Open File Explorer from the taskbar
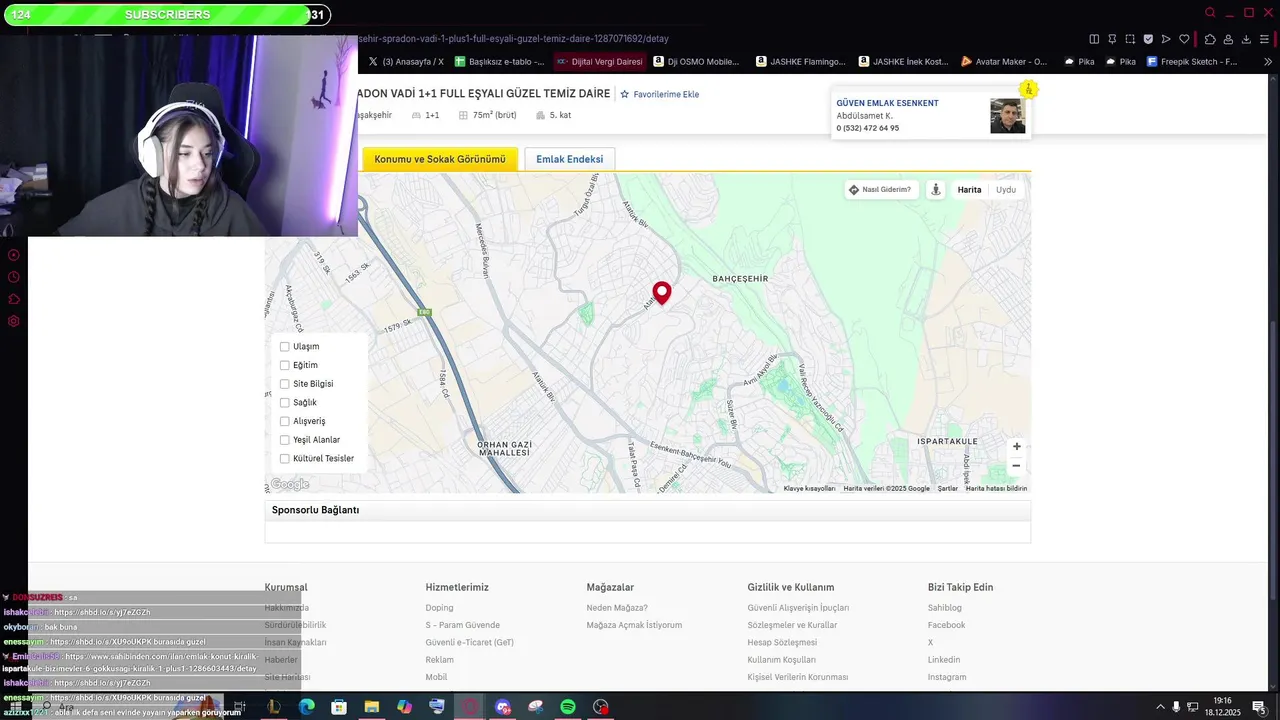Screen dimensions: 1280x720 pyautogui.click(x=371, y=707)
